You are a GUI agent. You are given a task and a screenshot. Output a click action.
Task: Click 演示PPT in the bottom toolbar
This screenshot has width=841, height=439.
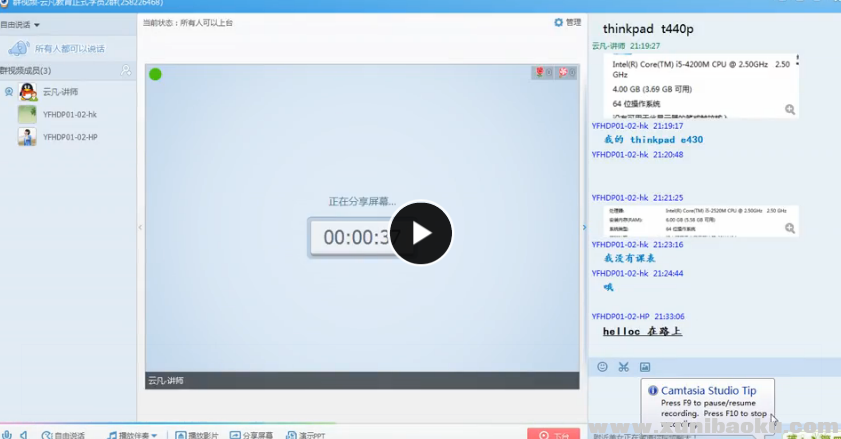pos(305,435)
